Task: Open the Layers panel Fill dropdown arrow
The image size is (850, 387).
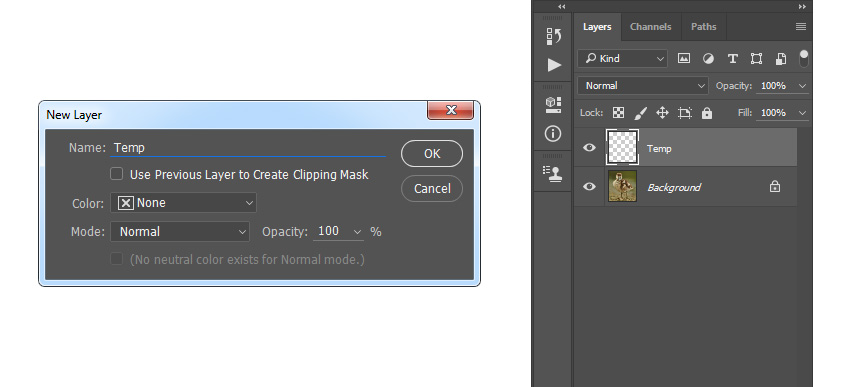Action: tap(803, 113)
